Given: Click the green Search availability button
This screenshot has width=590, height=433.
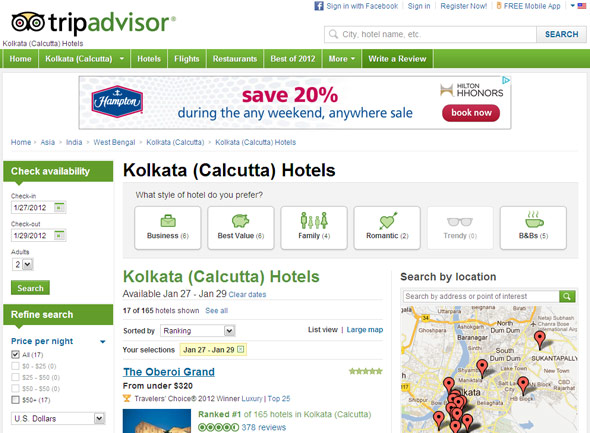Looking at the screenshot, I should 30,288.
